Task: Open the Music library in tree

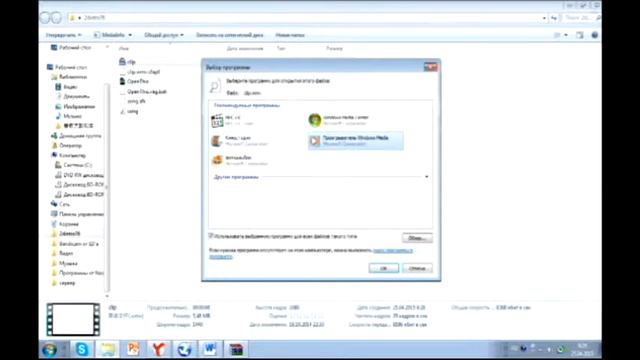Action: pyautogui.click(x=69, y=116)
